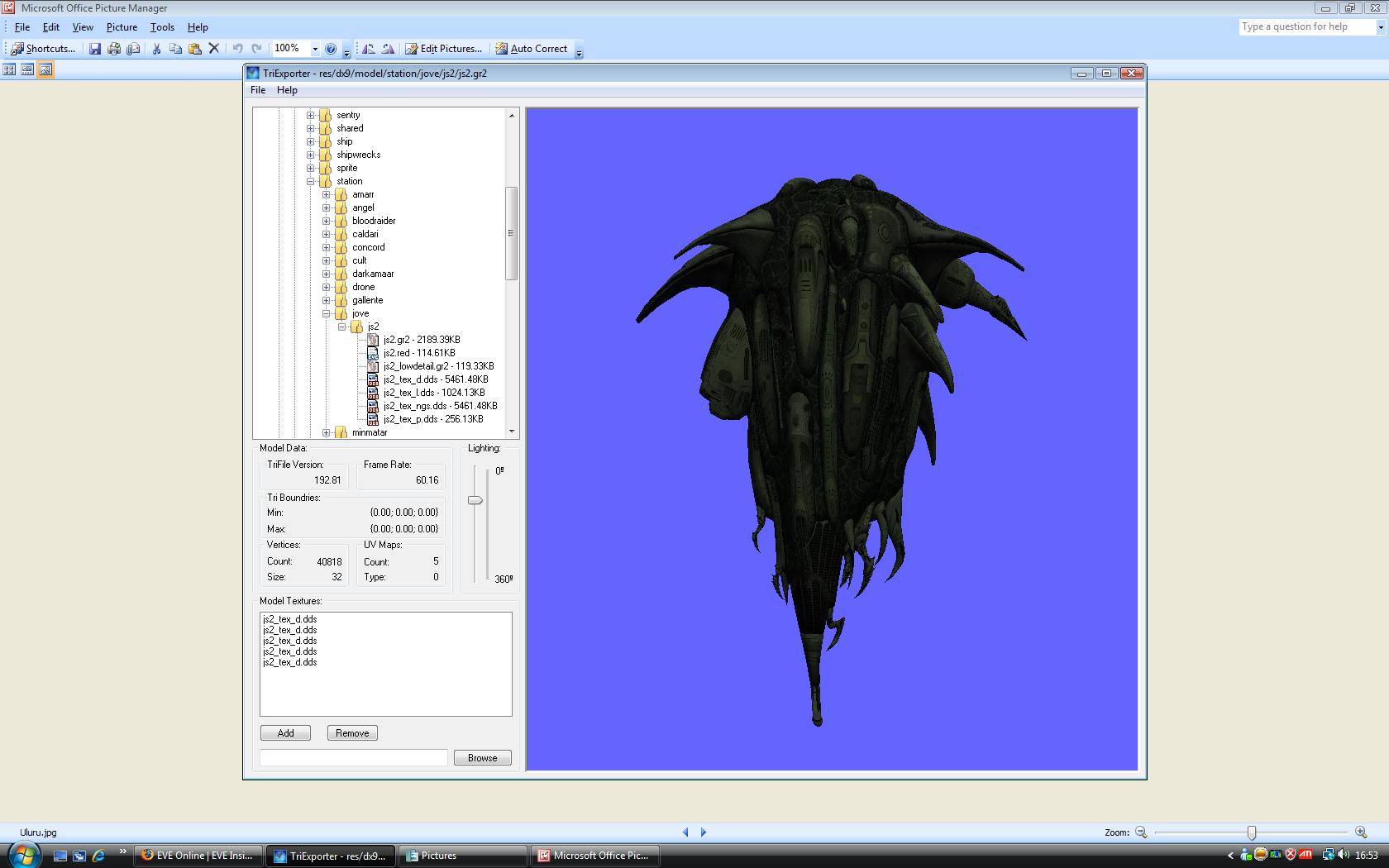Screen dimensions: 1389x868
Task: Click the Lighting slider handle
Action: 475,500
